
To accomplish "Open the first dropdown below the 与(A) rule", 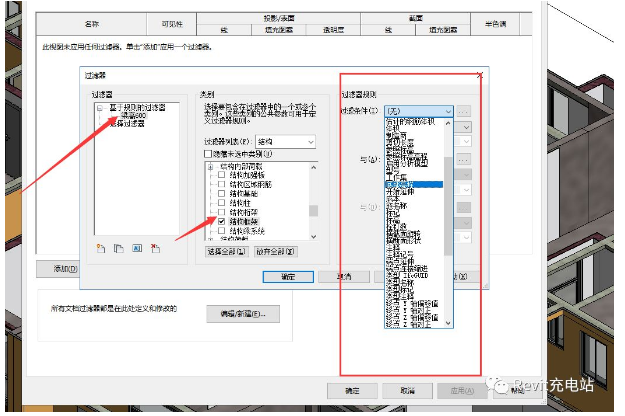I will click(466, 175).
